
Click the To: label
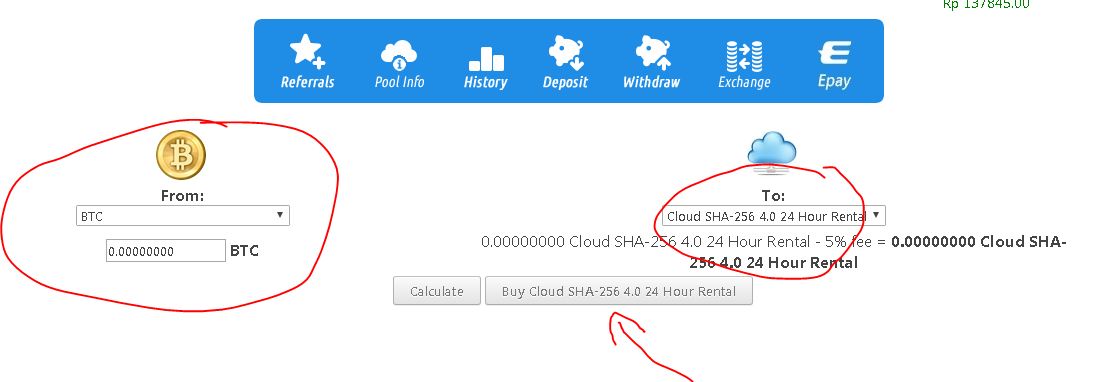(773, 196)
